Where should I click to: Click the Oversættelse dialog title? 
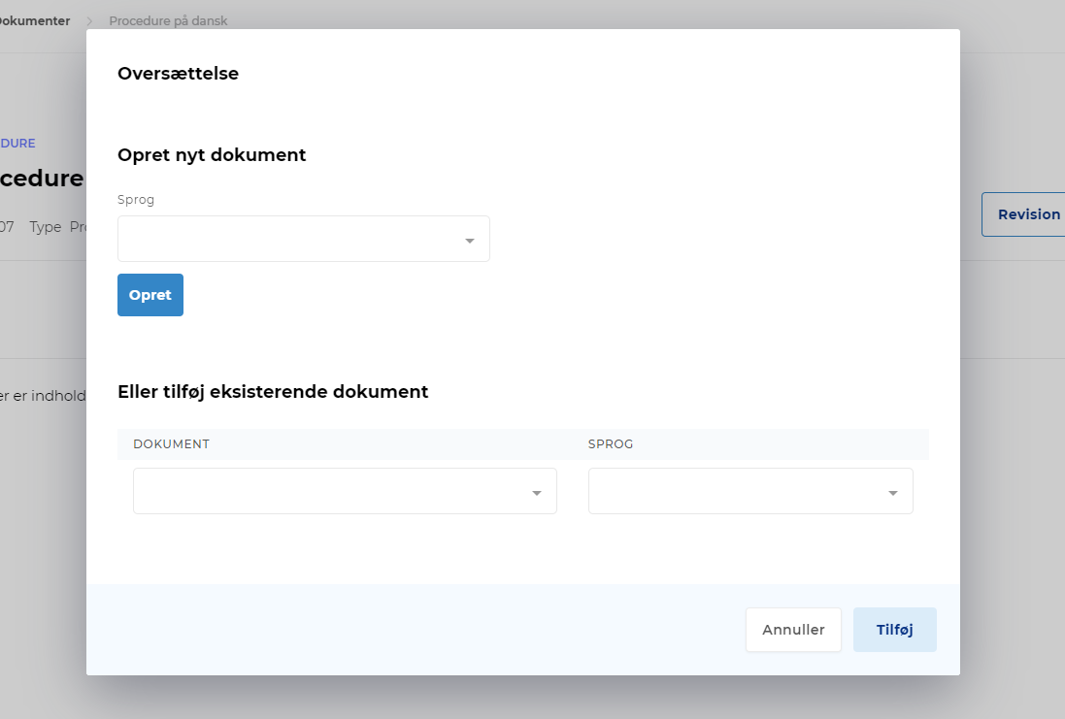[x=178, y=74]
